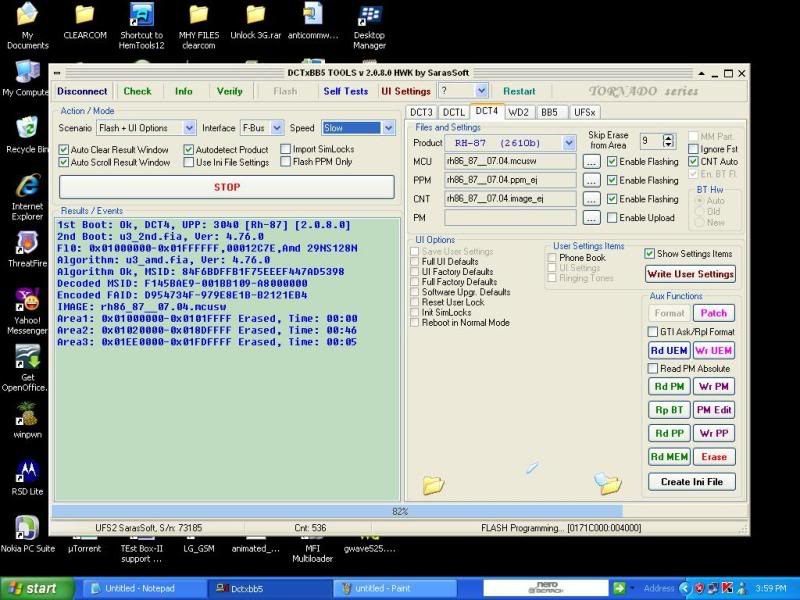This screenshot has width=800, height=600.
Task: Check Full Factory Defaults option
Action: point(415,282)
